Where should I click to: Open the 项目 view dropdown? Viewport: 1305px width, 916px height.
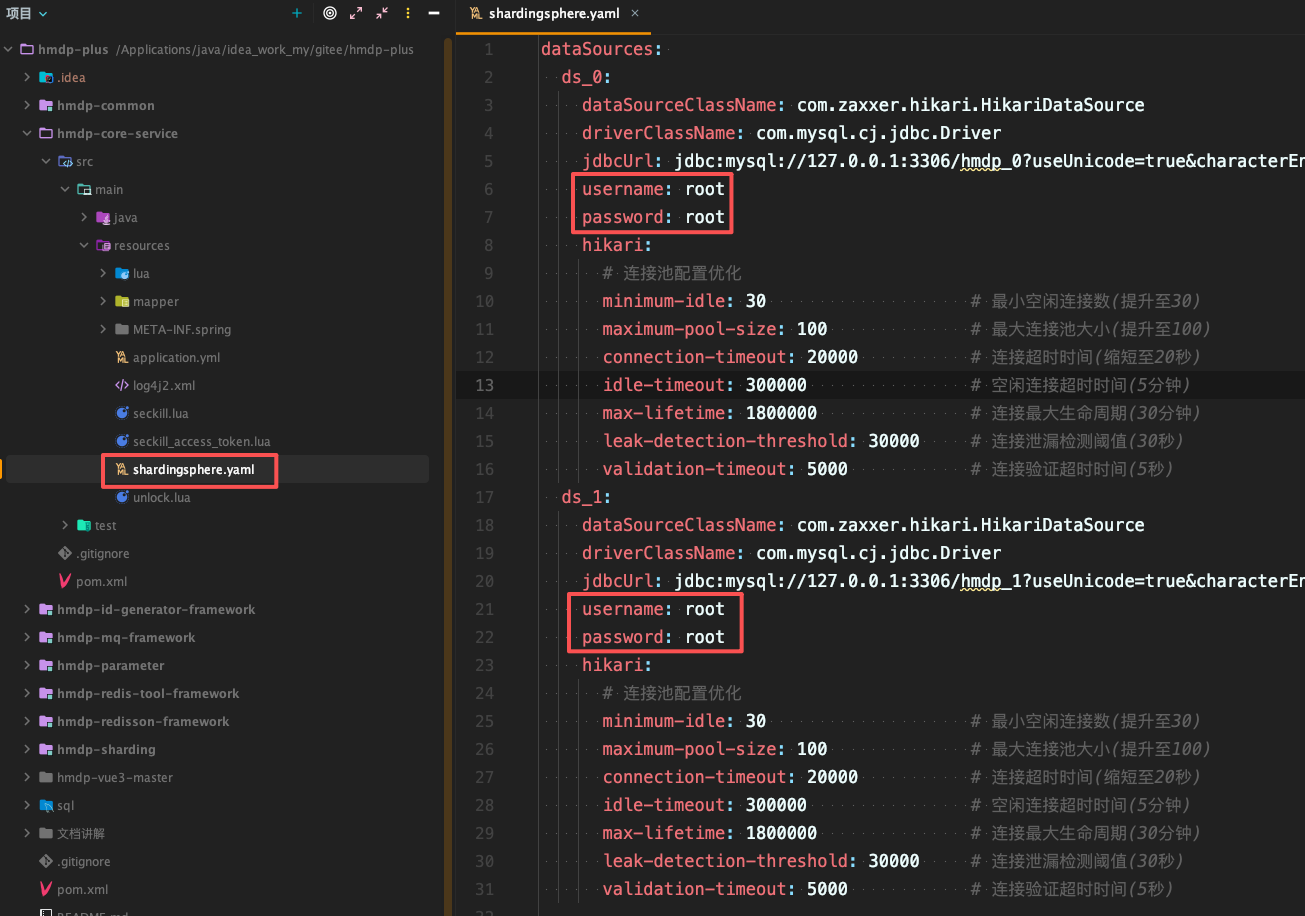(x=27, y=14)
